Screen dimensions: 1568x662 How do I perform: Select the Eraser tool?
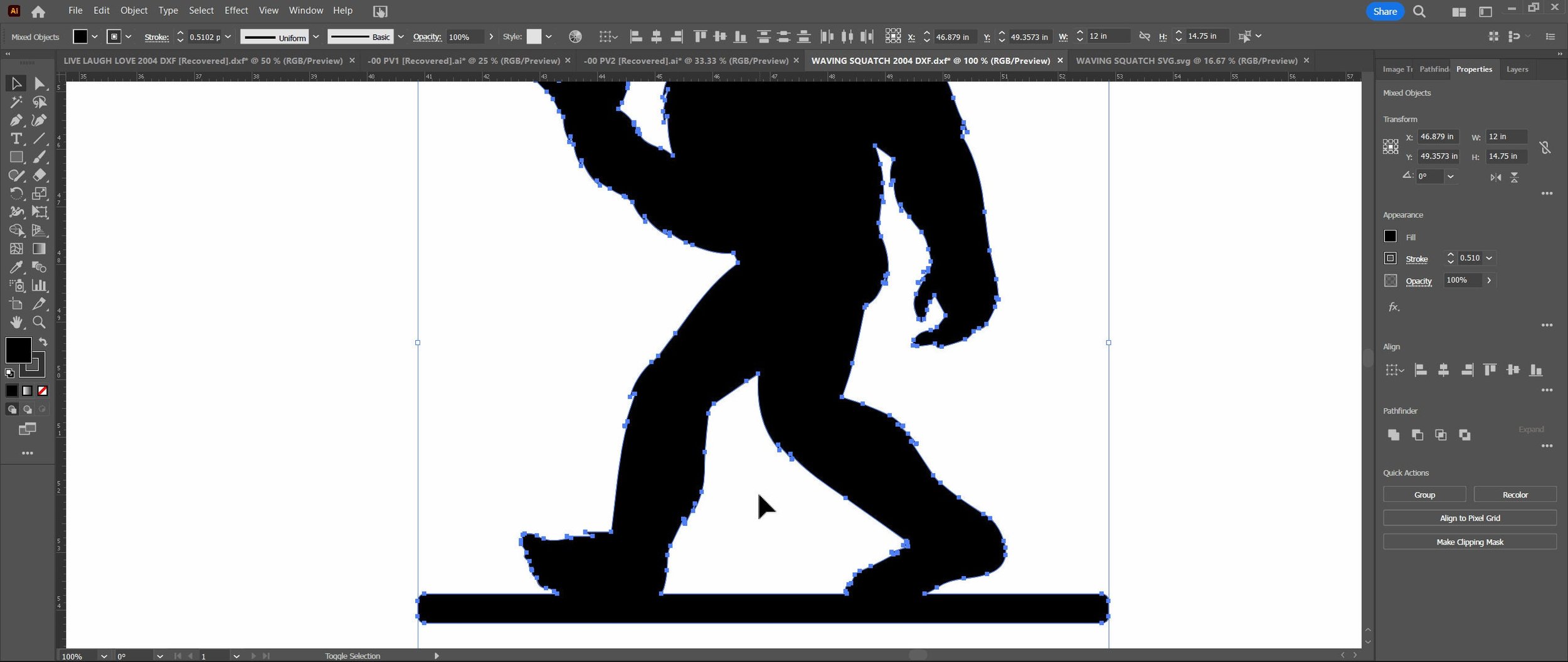coord(40,175)
